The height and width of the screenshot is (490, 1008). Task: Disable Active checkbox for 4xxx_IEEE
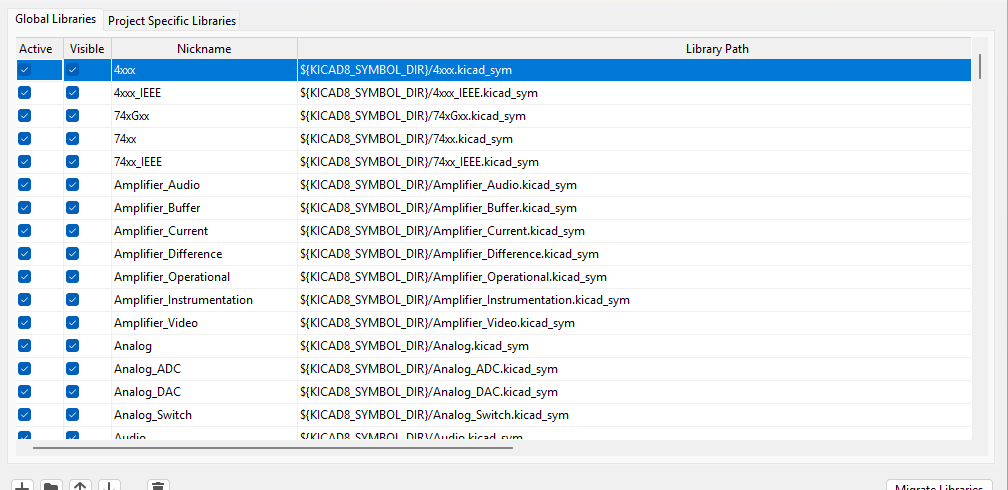(24, 93)
